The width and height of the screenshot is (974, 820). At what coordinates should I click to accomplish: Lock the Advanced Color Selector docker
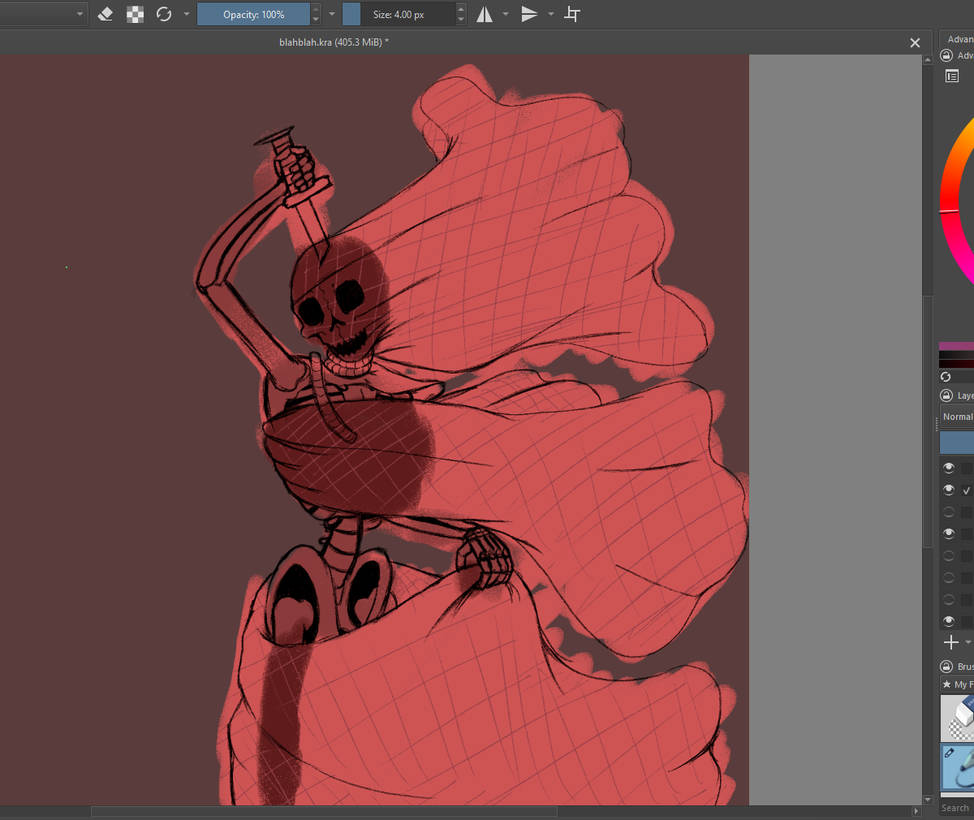coord(946,55)
